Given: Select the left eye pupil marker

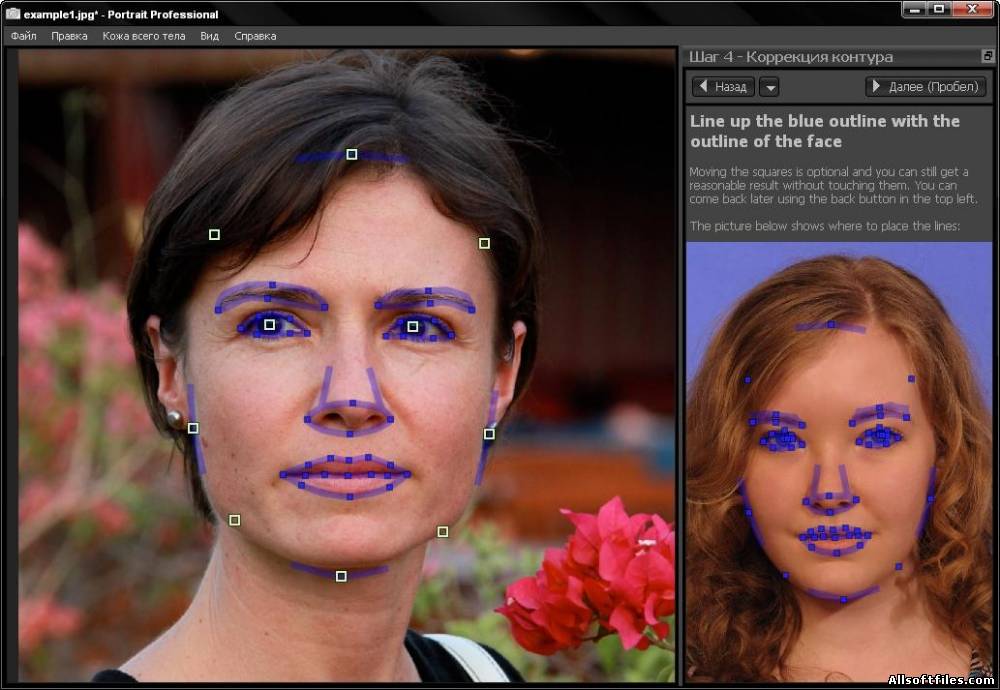Looking at the screenshot, I should coord(270,325).
